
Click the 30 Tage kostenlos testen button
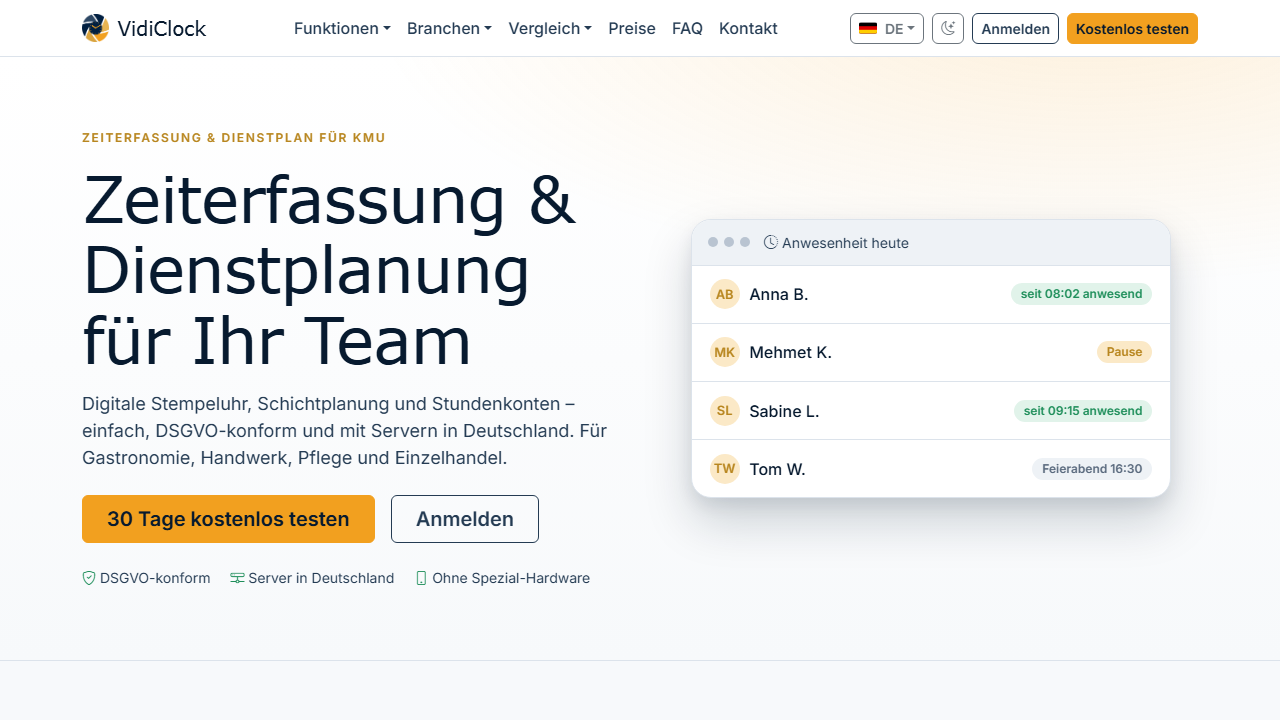228,519
